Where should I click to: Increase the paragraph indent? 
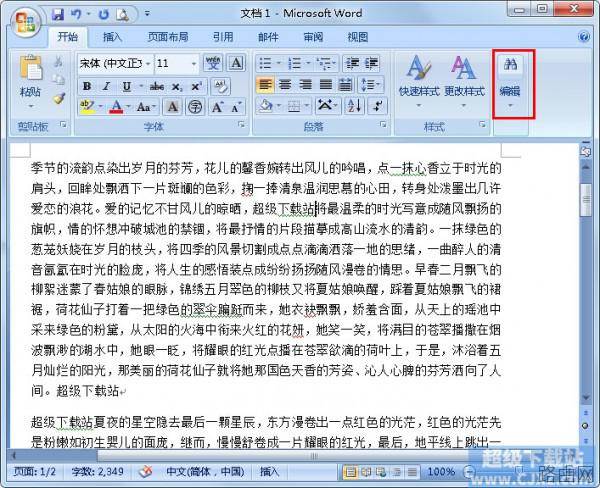point(370,63)
